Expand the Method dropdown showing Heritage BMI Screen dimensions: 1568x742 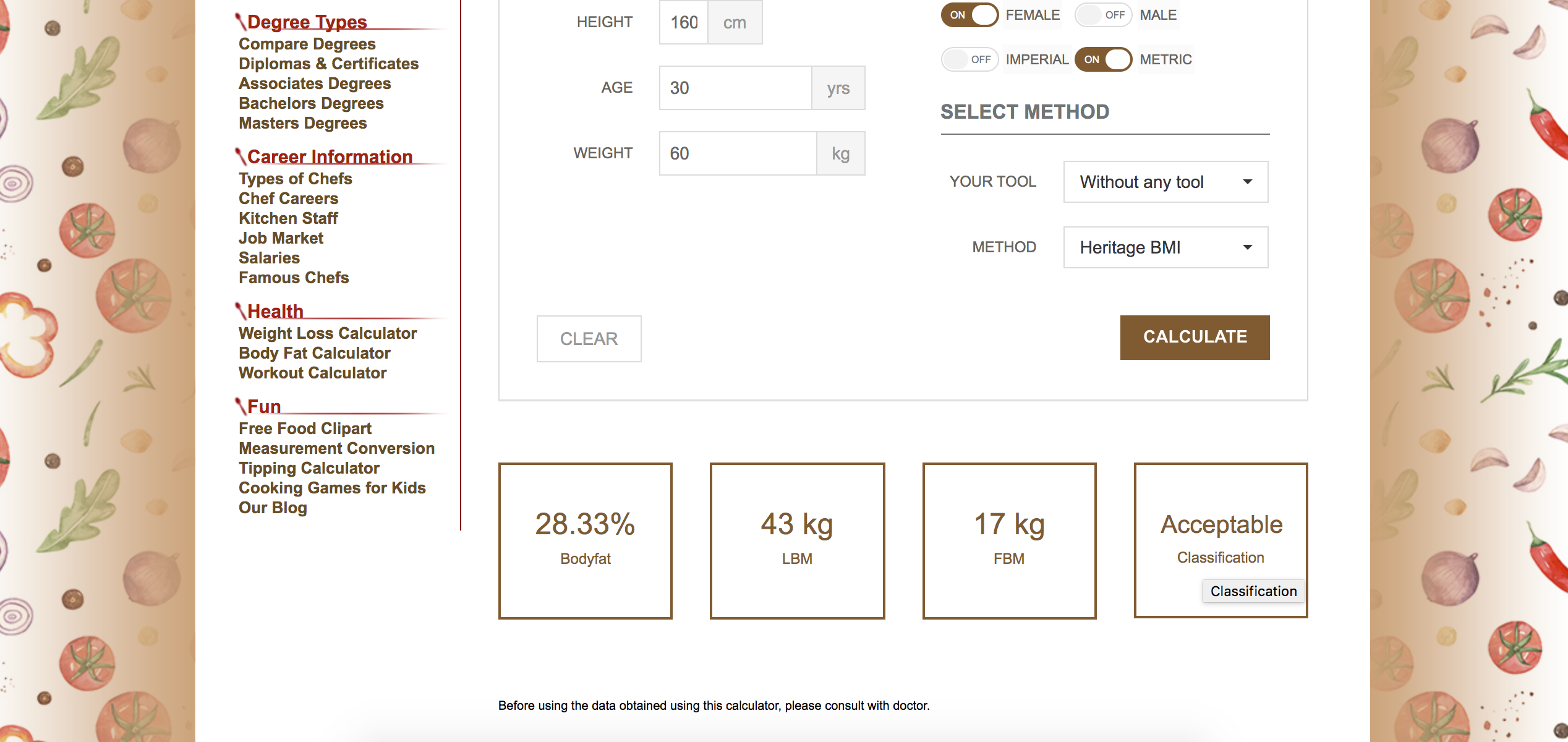[1165, 247]
